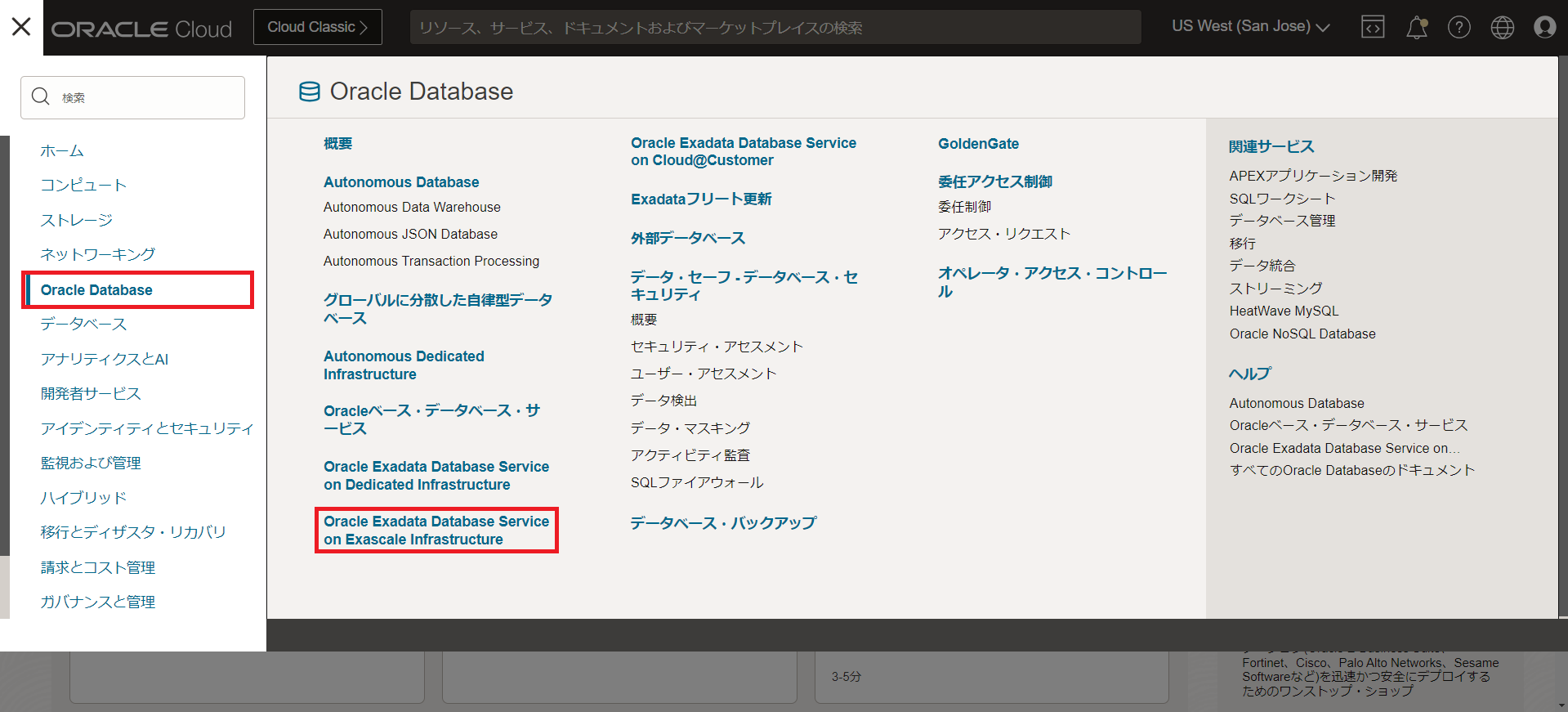The image size is (1568, 712).
Task: Focus the navigation menu 検索 box
Action: [x=143, y=97]
